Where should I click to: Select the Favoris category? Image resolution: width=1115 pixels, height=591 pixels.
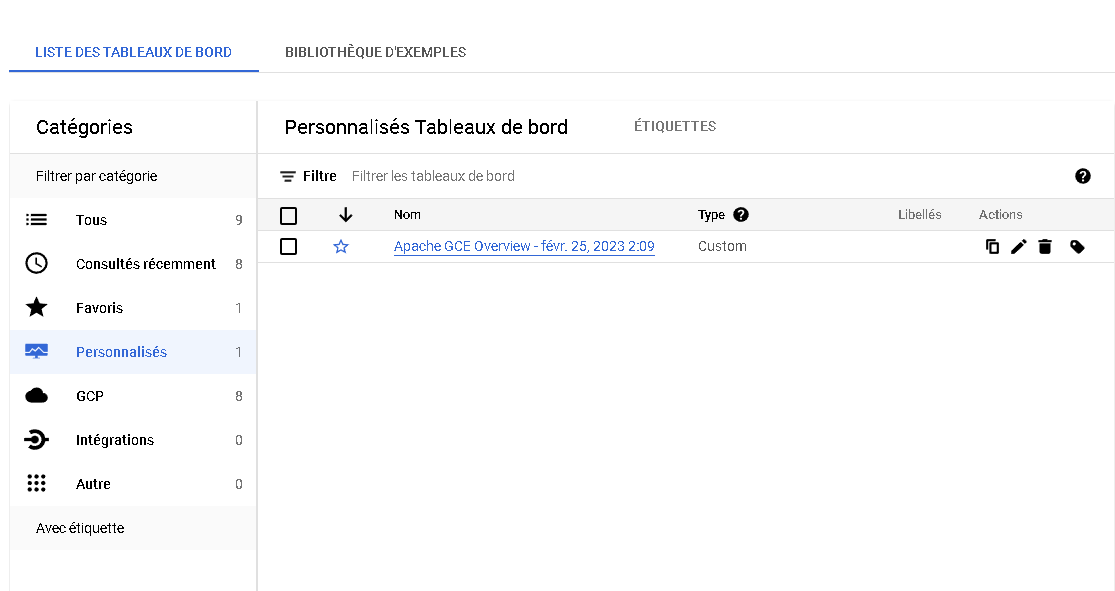point(133,308)
